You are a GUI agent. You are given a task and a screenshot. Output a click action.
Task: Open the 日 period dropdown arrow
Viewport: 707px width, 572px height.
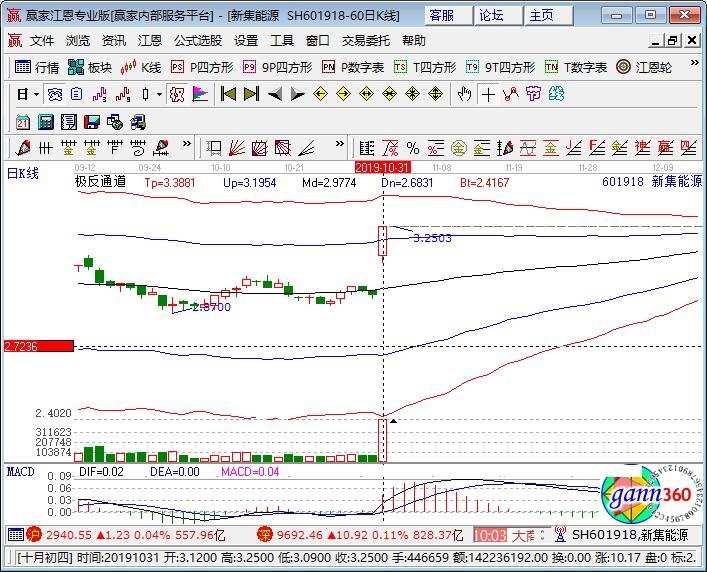tap(36, 94)
